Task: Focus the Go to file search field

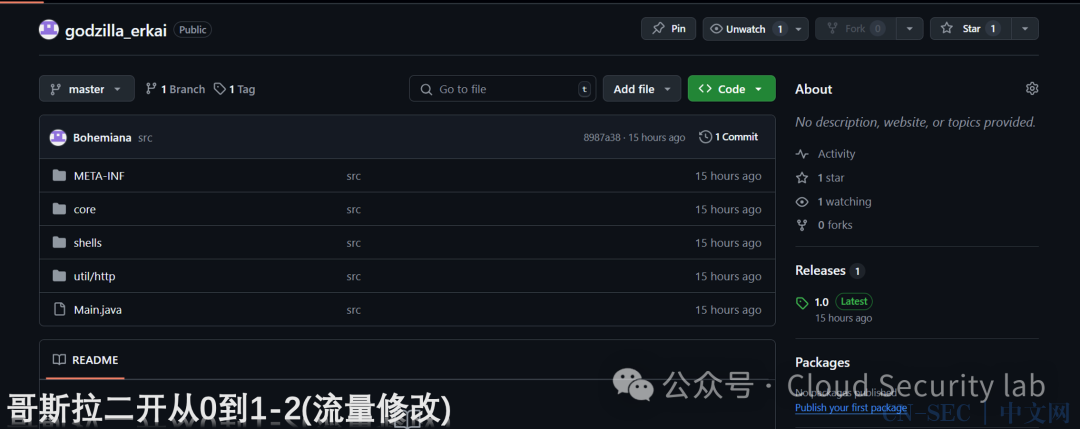Action: 503,89
